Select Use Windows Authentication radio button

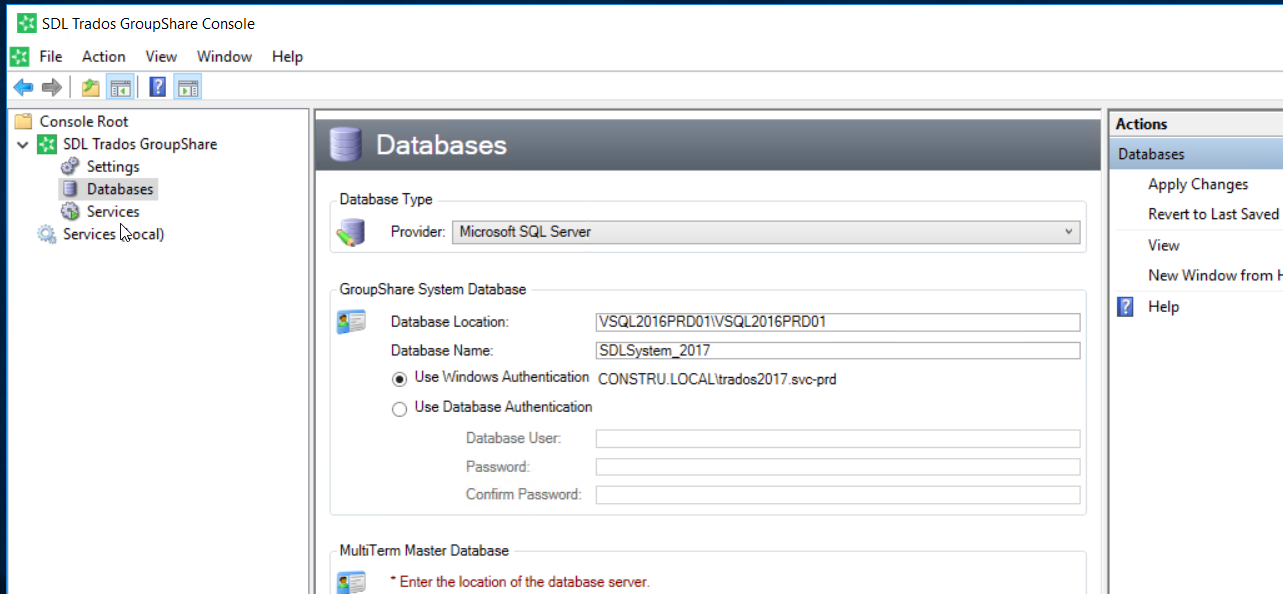pos(399,379)
